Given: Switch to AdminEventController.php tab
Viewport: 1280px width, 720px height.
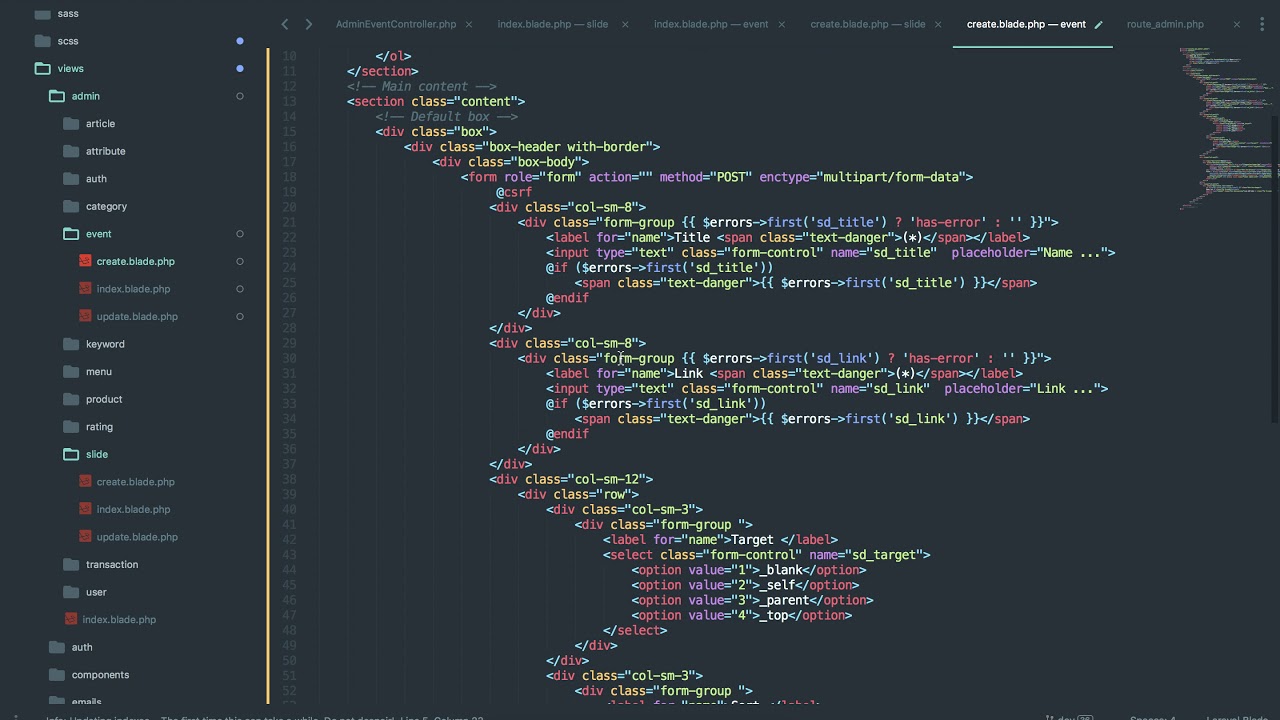Looking at the screenshot, I should point(396,24).
